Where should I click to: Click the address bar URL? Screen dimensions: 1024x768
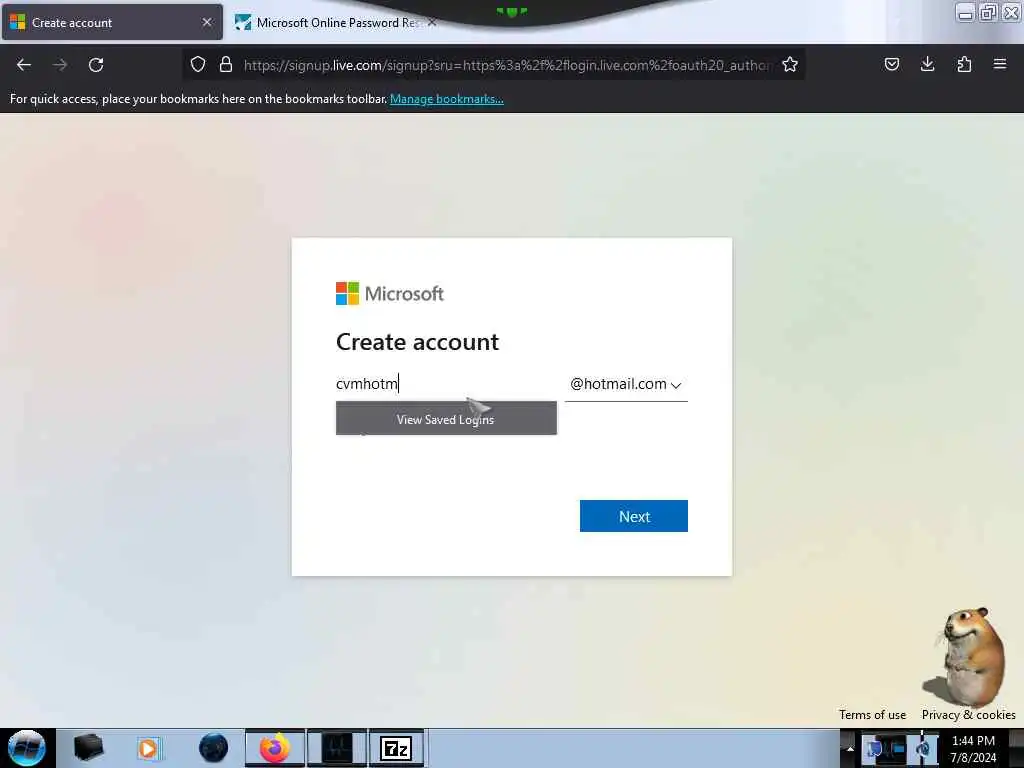(508, 65)
